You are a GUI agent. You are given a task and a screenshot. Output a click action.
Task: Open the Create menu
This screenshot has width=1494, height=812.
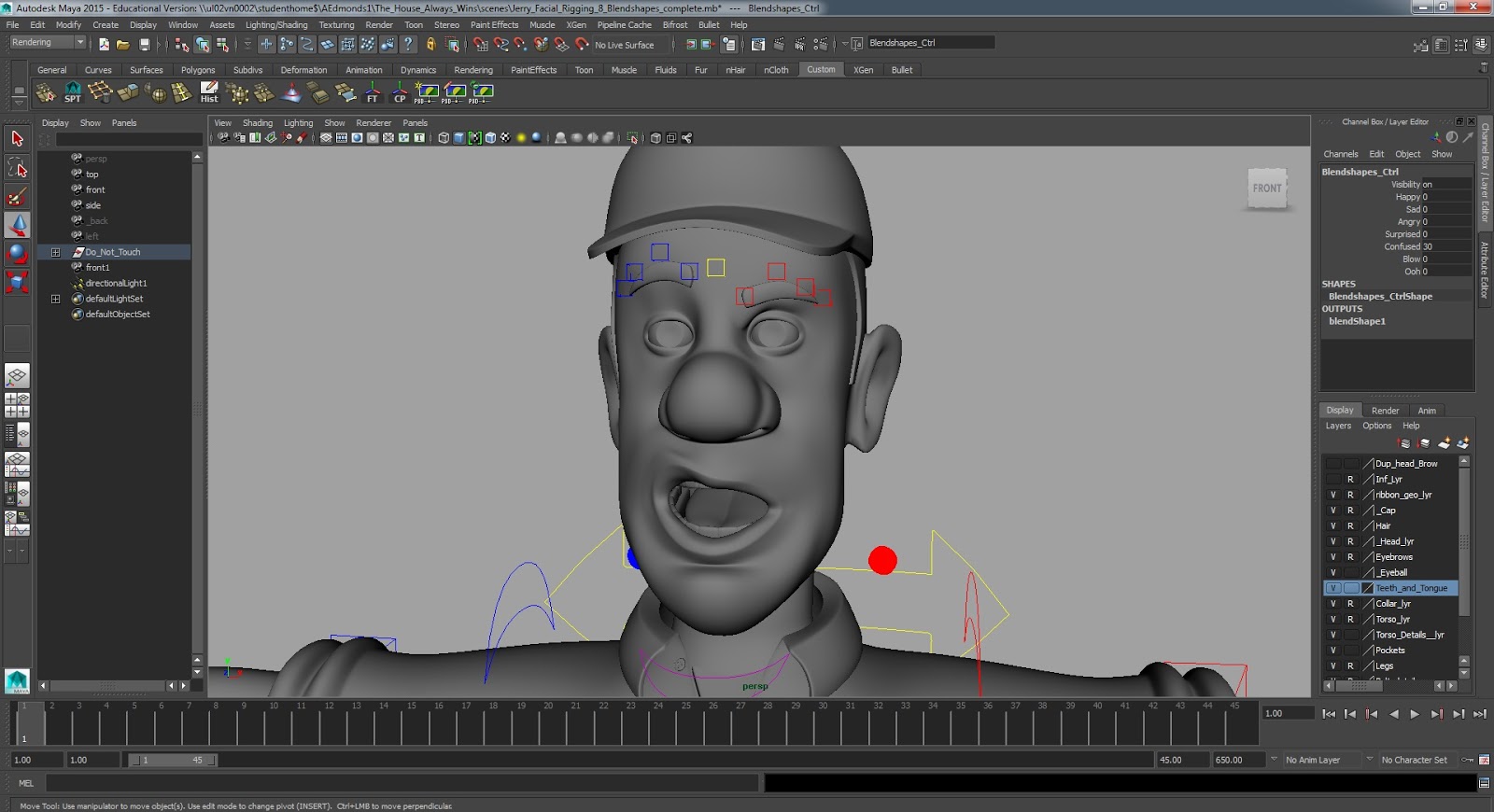[106, 25]
